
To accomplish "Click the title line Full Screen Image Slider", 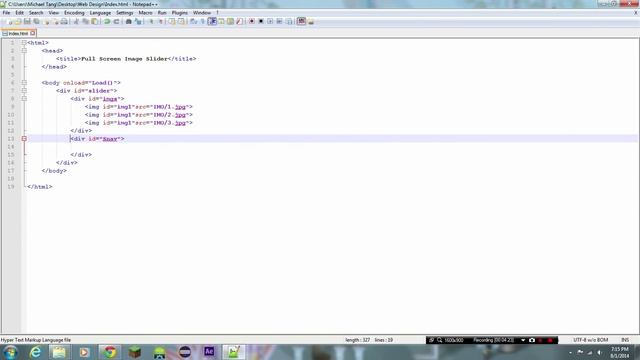I will [126, 59].
